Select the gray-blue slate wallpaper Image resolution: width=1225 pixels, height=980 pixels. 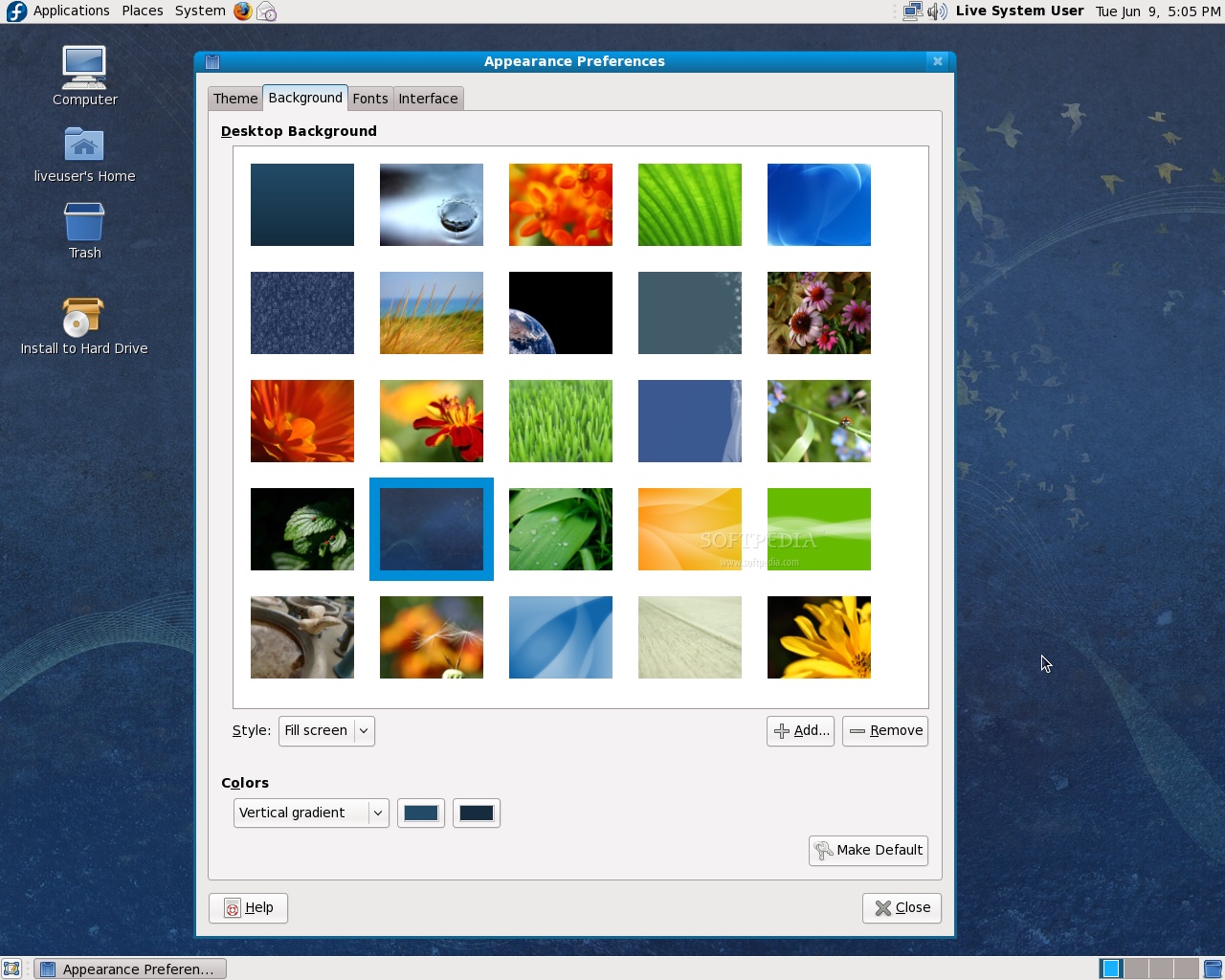[690, 313]
